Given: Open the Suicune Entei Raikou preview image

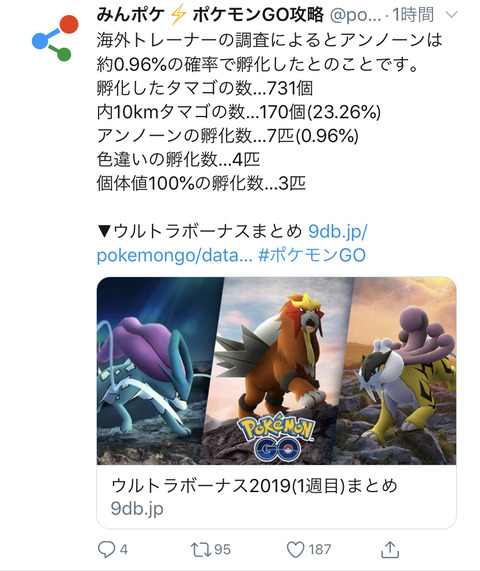Looking at the screenshot, I should 276,371.
